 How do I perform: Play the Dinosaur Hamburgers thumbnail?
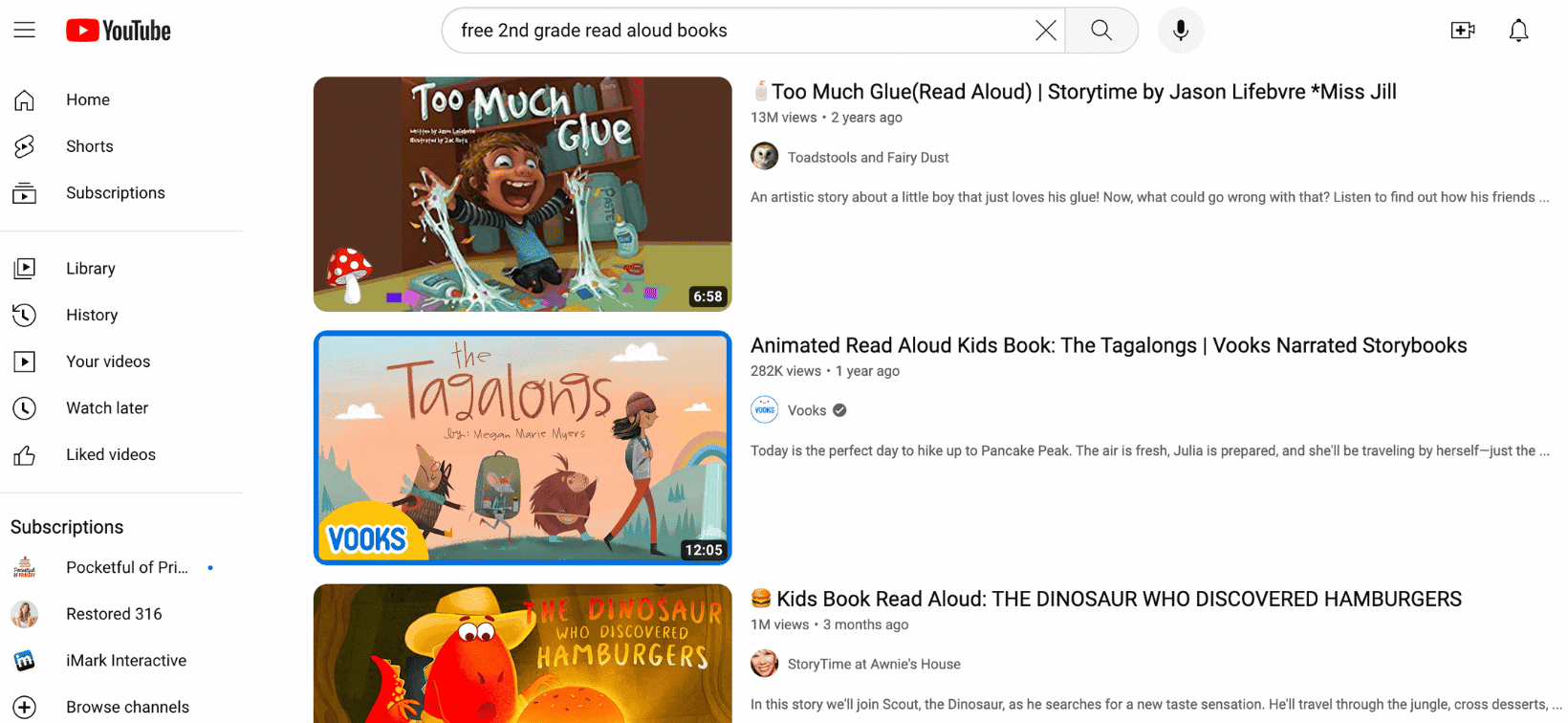(x=523, y=653)
